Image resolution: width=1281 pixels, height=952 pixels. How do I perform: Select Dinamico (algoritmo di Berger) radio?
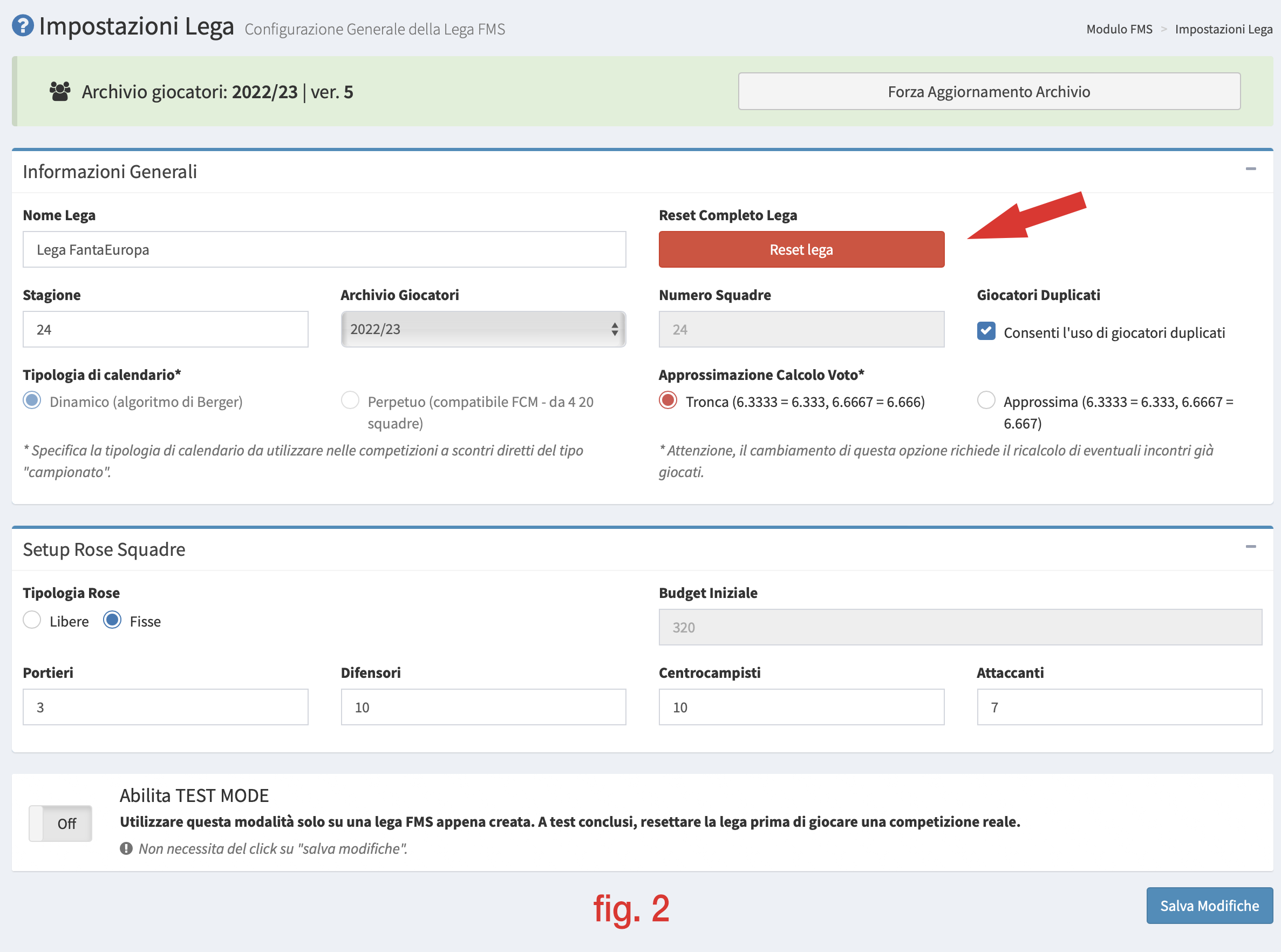[32, 400]
